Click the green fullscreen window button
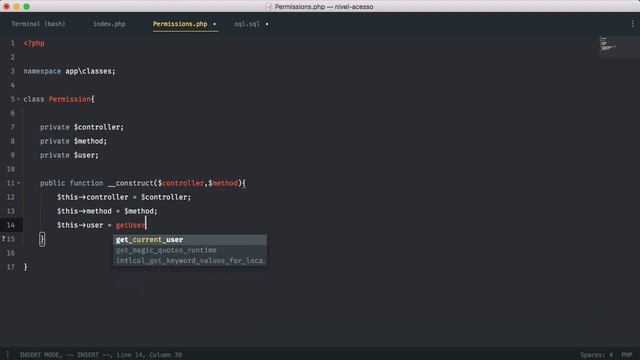640x360 pixels. (x=27, y=7)
